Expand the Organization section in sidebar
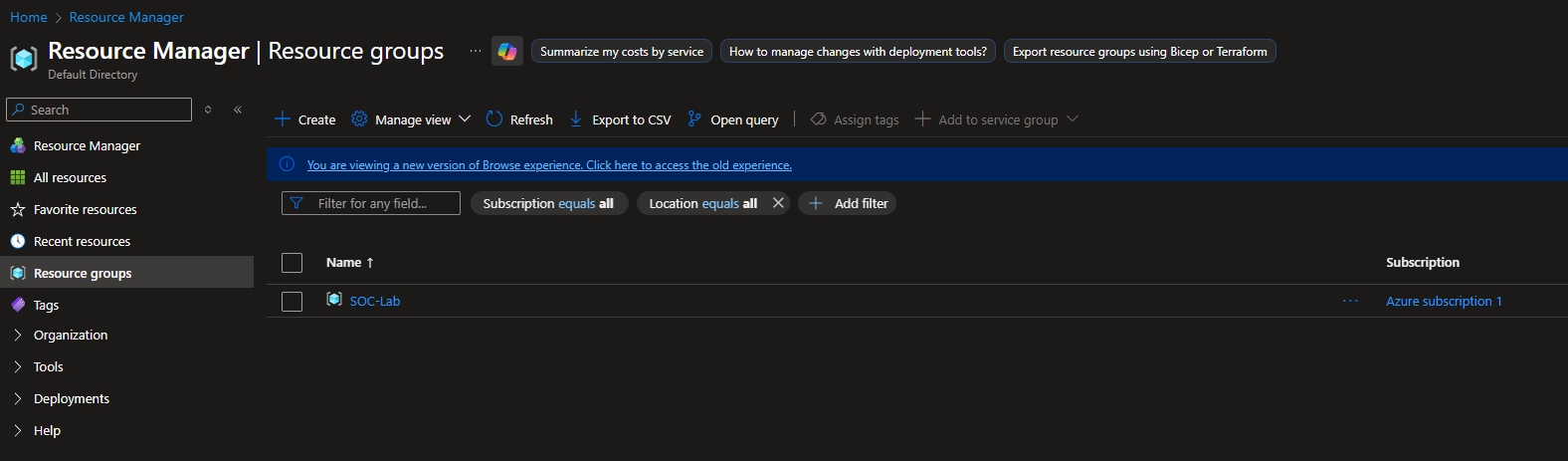The width and height of the screenshot is (1568, 461). click(18, 336)
